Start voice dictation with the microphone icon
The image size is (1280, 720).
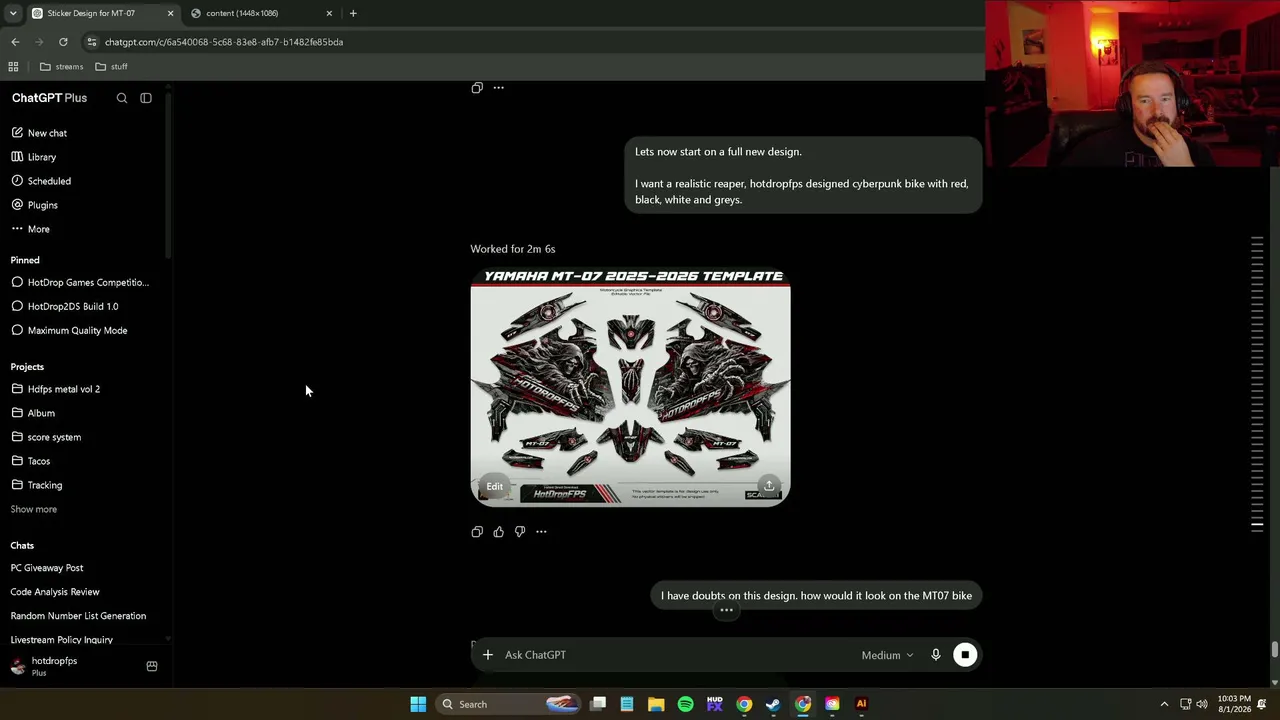pyautogui.click(x=936, y=655)
